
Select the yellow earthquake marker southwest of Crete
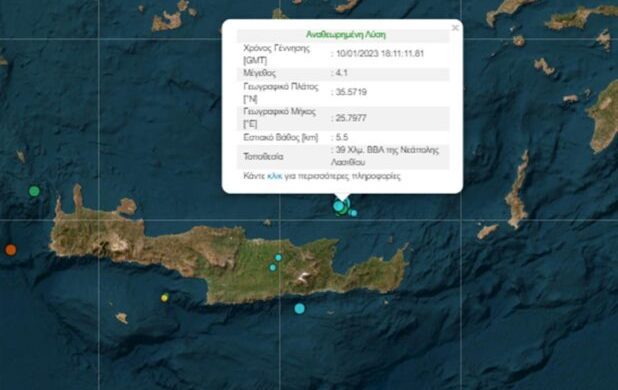164,298
